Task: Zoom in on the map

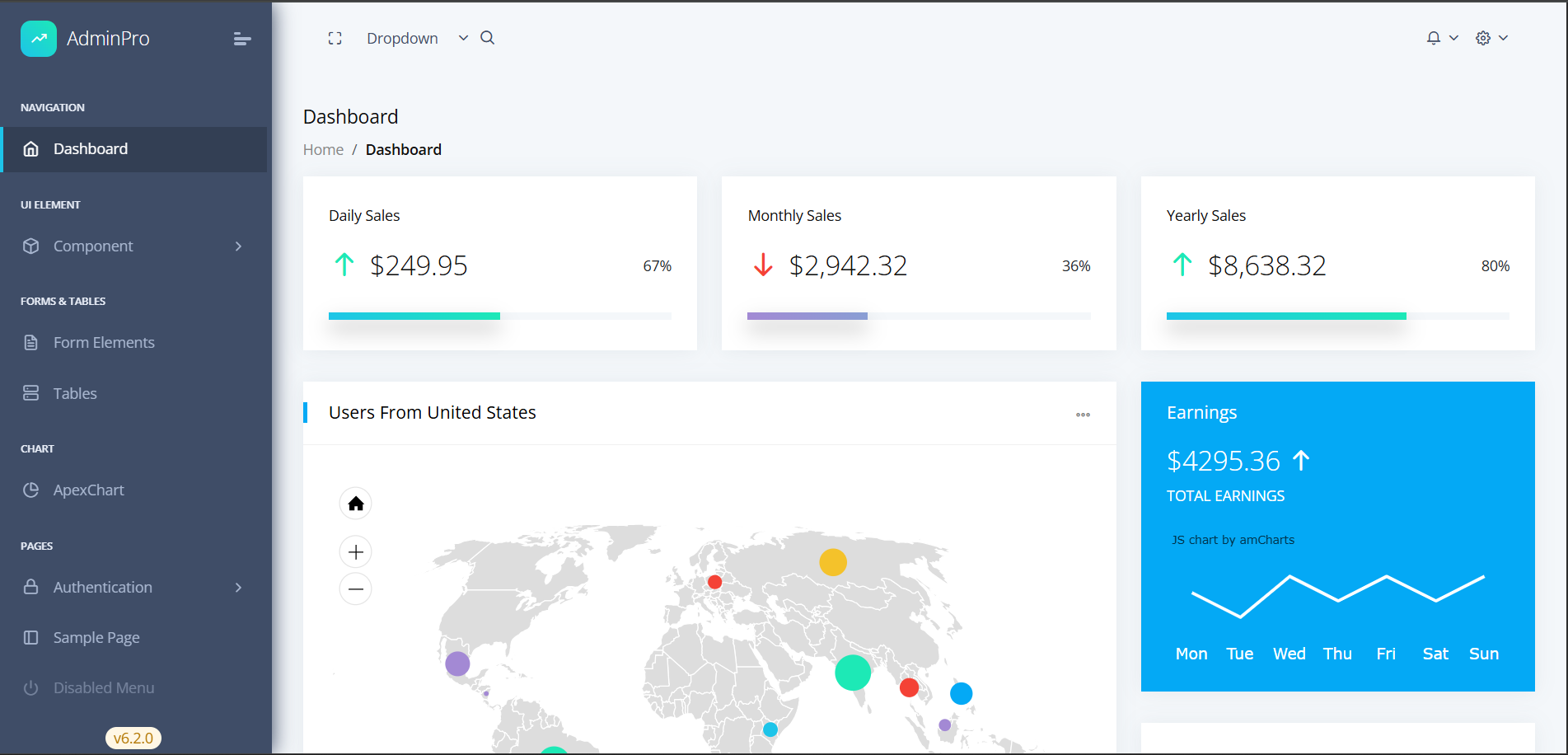Action: pos(356,552)
